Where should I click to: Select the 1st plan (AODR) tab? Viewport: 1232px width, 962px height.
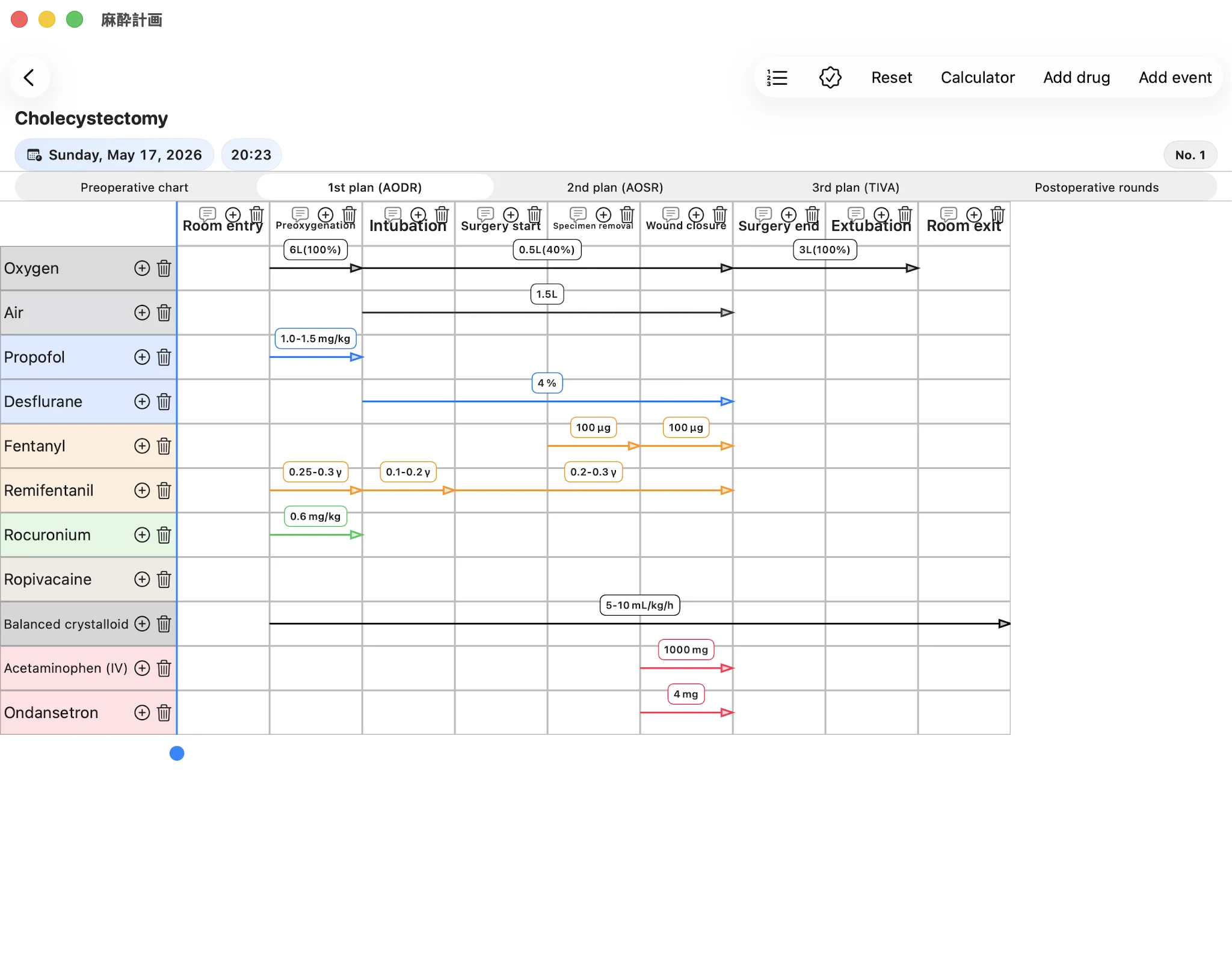click(x=375, y=188)
